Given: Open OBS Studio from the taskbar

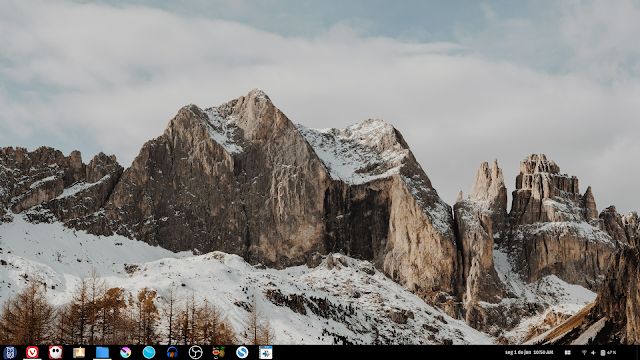Looking at the screenshot, I should [196, 352].
